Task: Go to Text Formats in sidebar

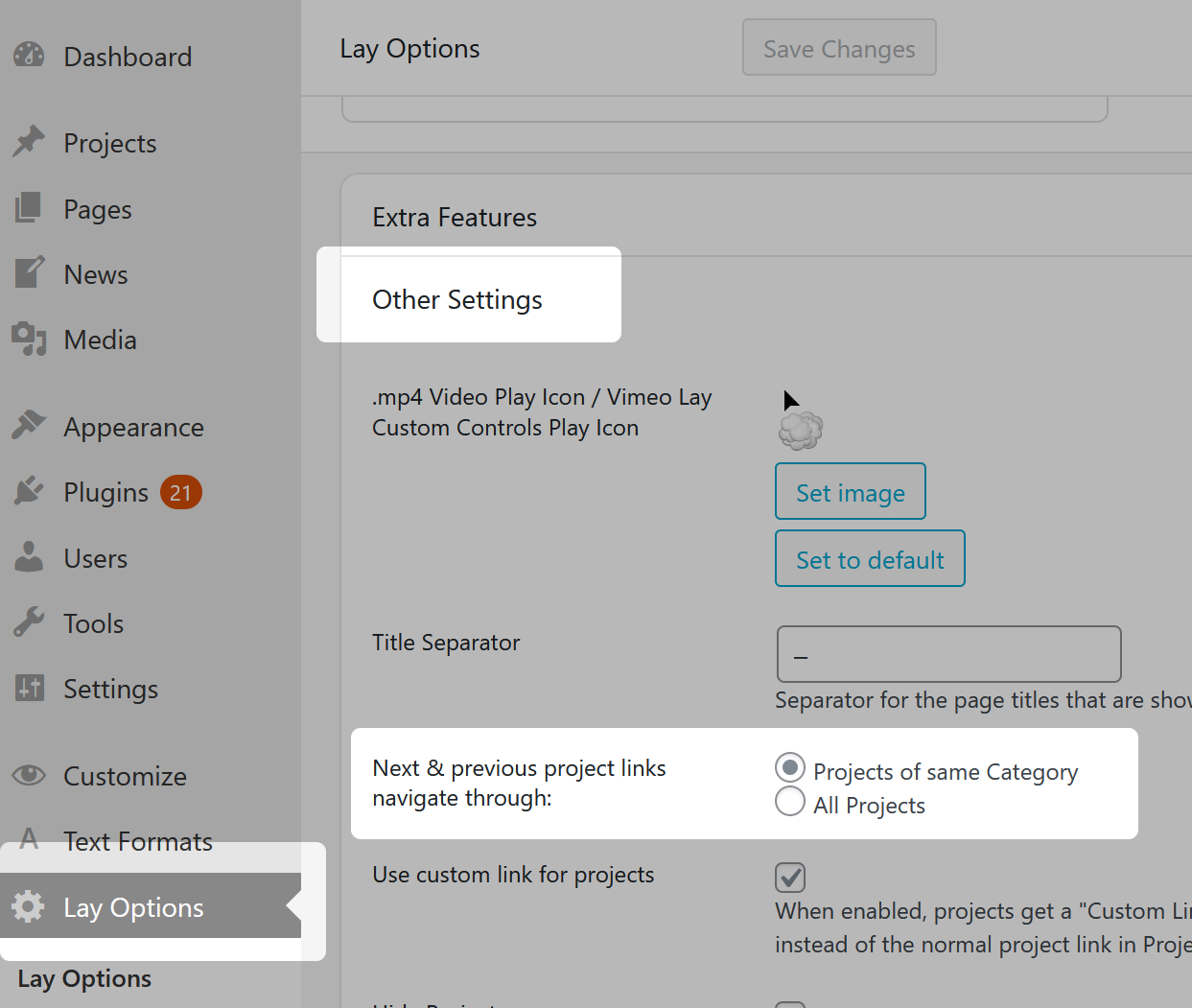Action: [x=137, y=841]
